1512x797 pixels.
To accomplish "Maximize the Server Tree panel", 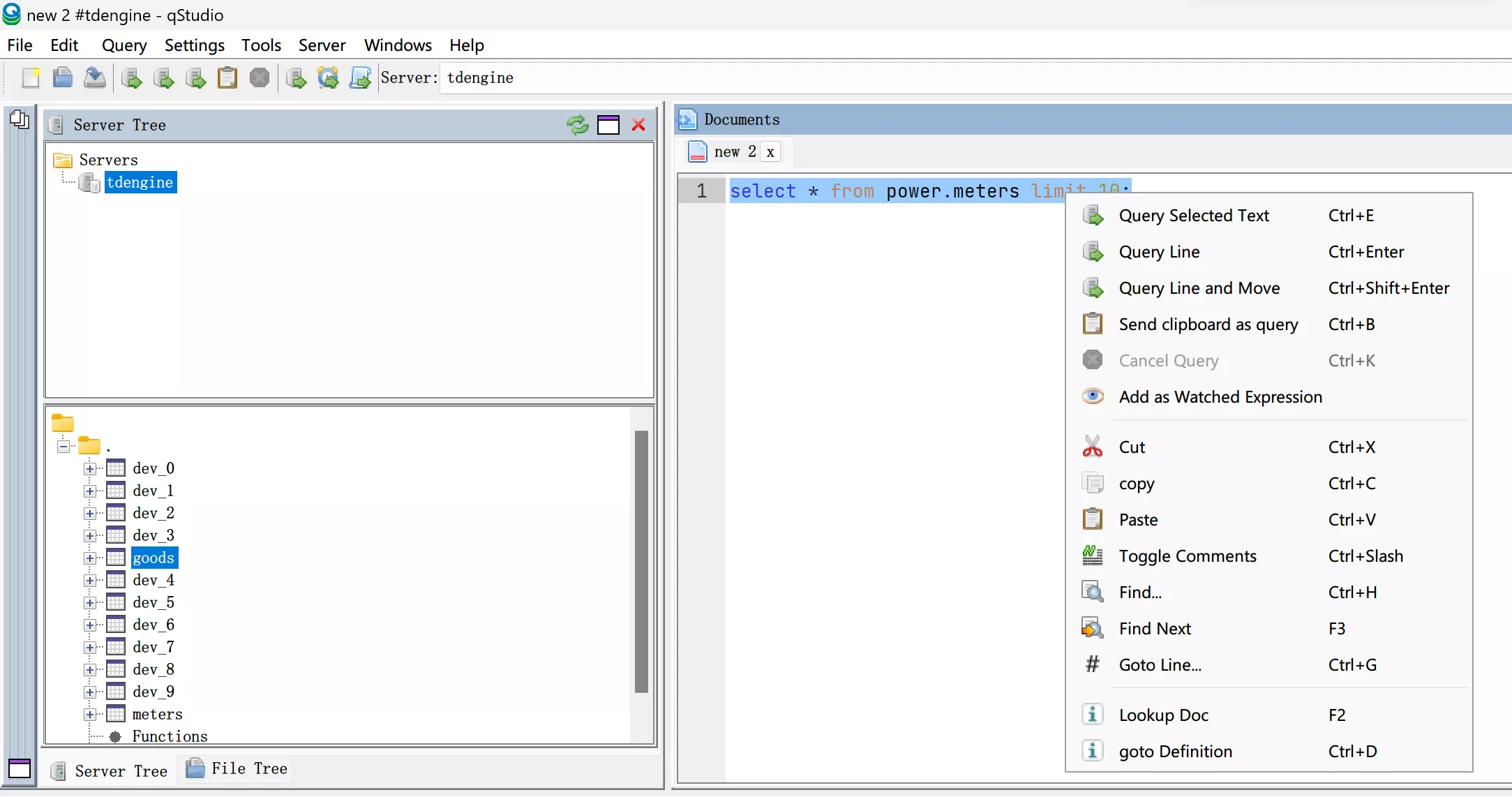I will click(608, 124).
